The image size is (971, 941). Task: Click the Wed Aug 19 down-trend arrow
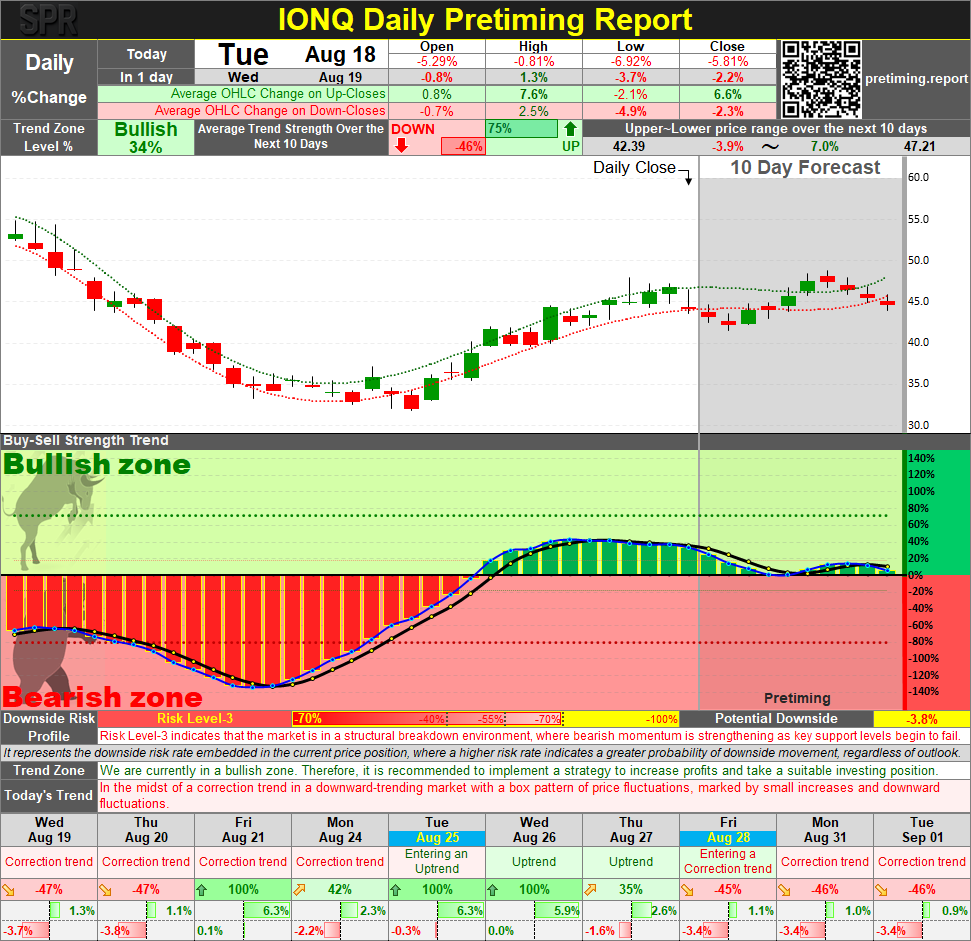click(x=9, y=890)
